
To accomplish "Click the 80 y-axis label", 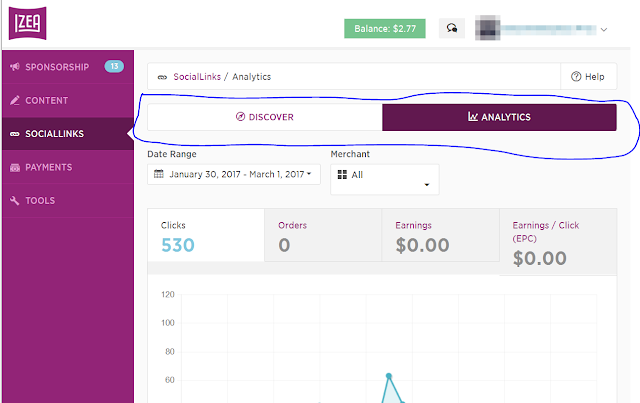I will coord(170,352).
